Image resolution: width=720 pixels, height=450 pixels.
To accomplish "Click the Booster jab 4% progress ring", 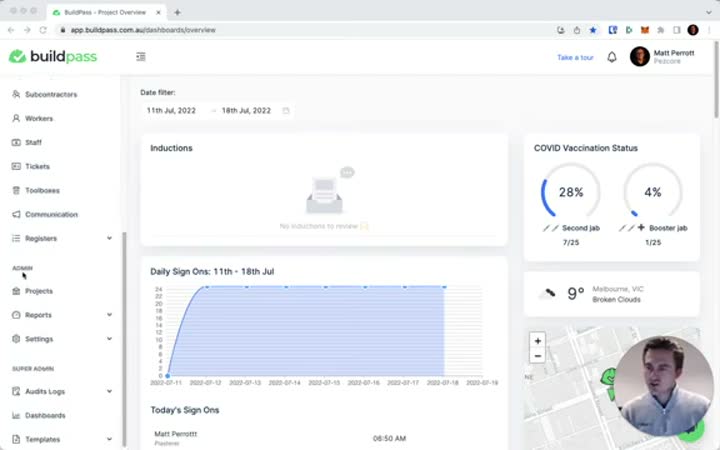I will pos(652,192).
